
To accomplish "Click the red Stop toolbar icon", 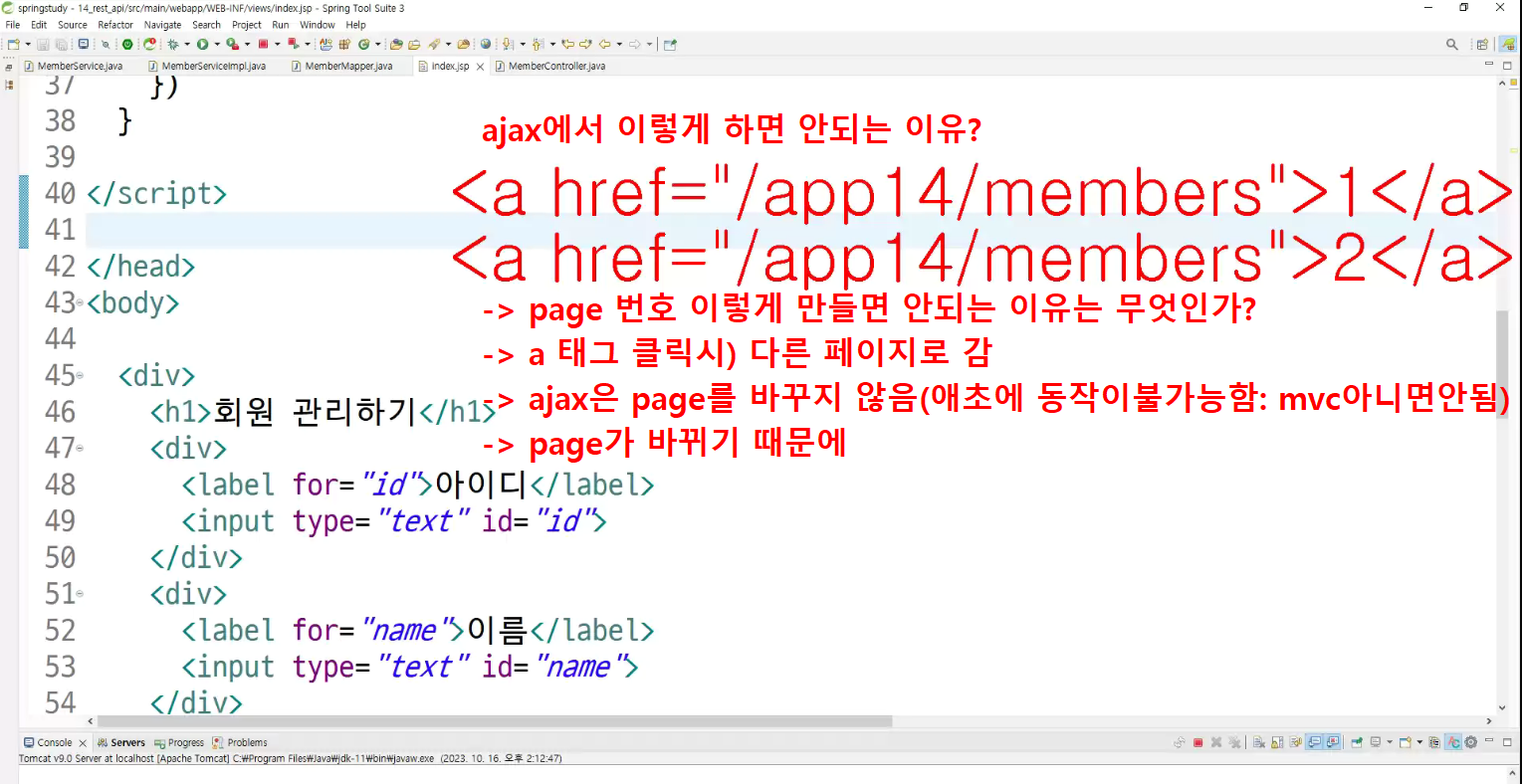I will tap(263, 44).
